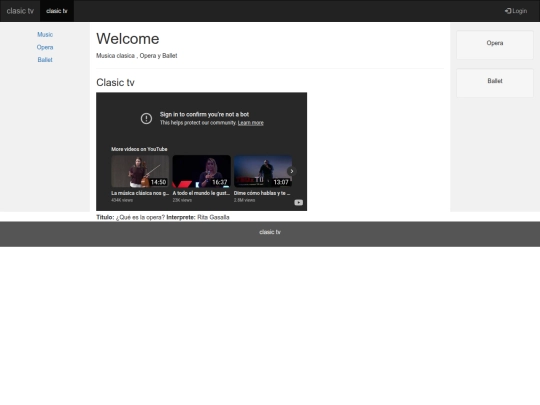
Task: Click the Learn more link in player
Action: coord(250,123)
